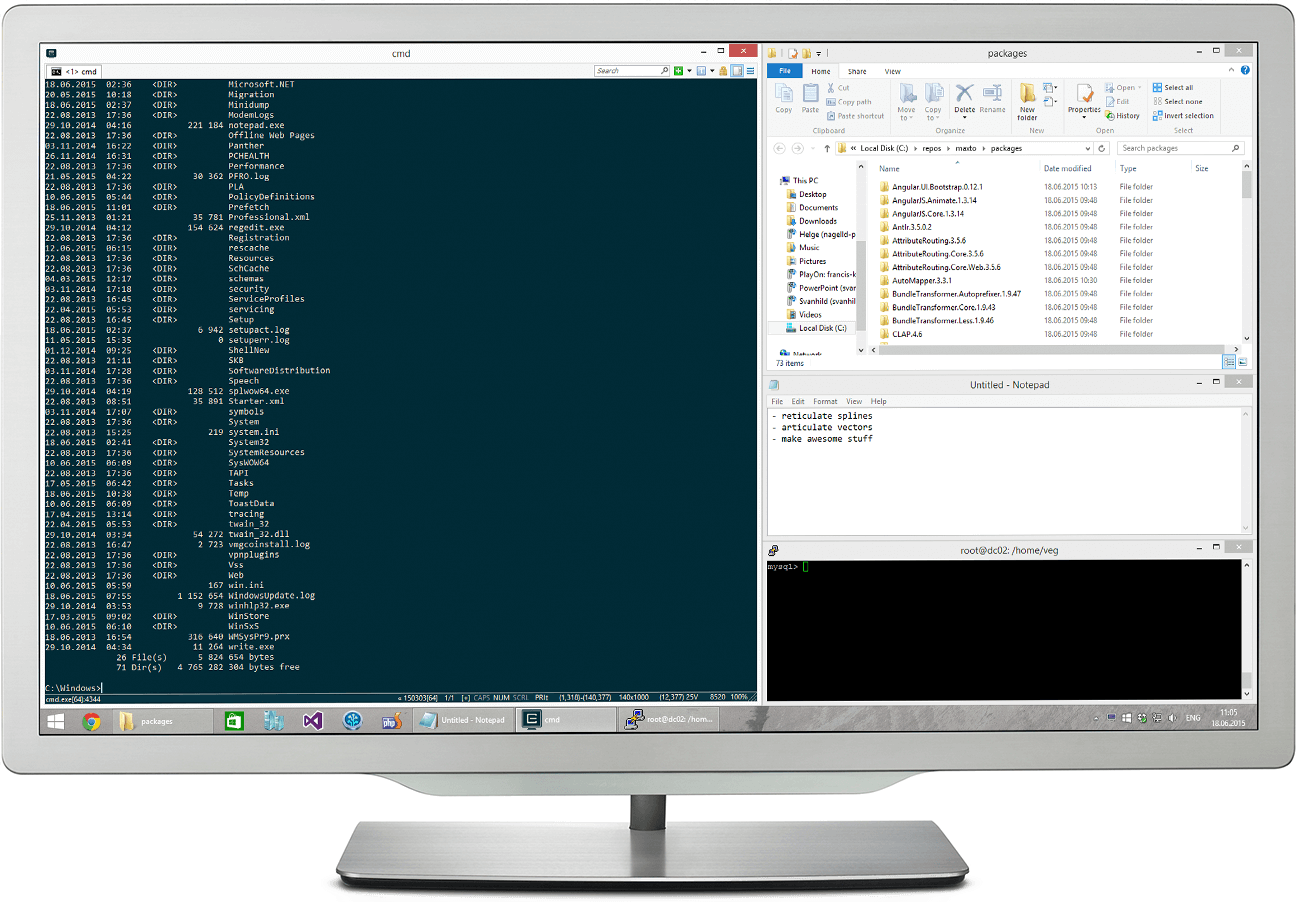Click ENG language indicator in system tray

[x=1192, y=718]
